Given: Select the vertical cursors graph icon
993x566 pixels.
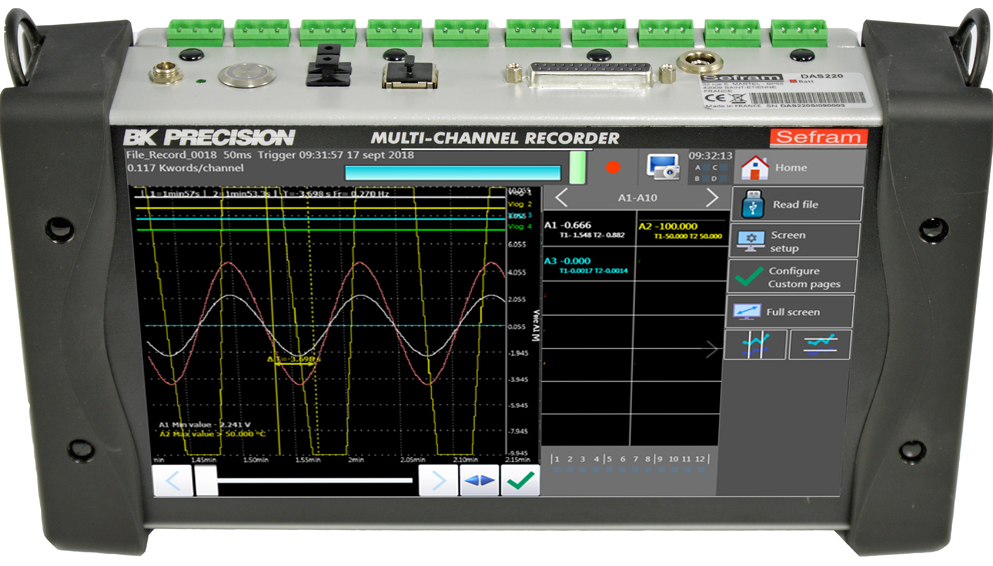Looking at the screenshot, I should coord(756,345).
